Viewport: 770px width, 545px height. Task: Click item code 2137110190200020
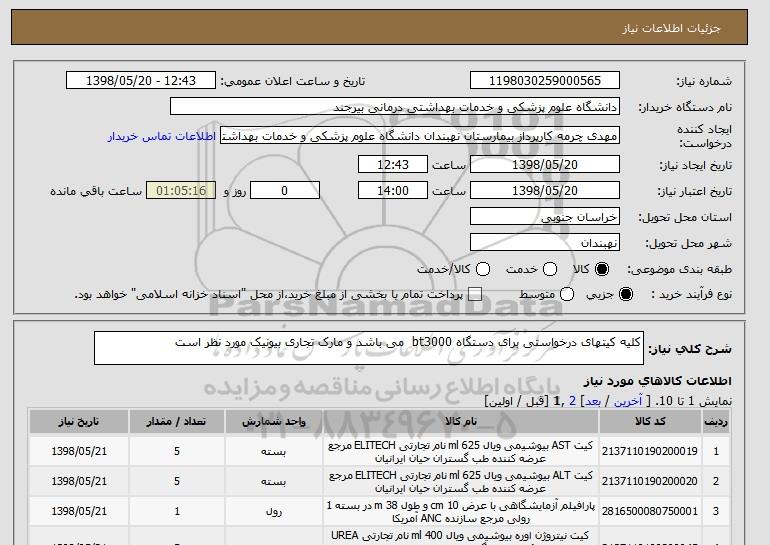[650, 481]
